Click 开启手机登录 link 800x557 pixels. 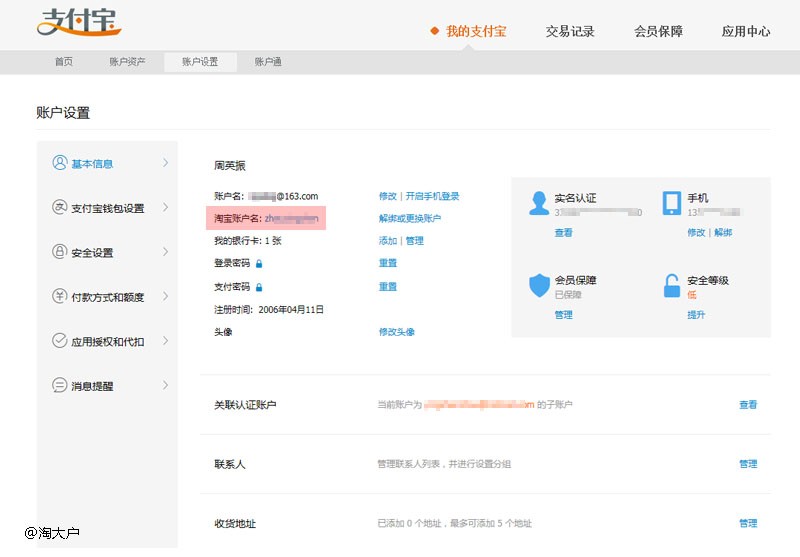pyautogui.click(x=432, y=196)
